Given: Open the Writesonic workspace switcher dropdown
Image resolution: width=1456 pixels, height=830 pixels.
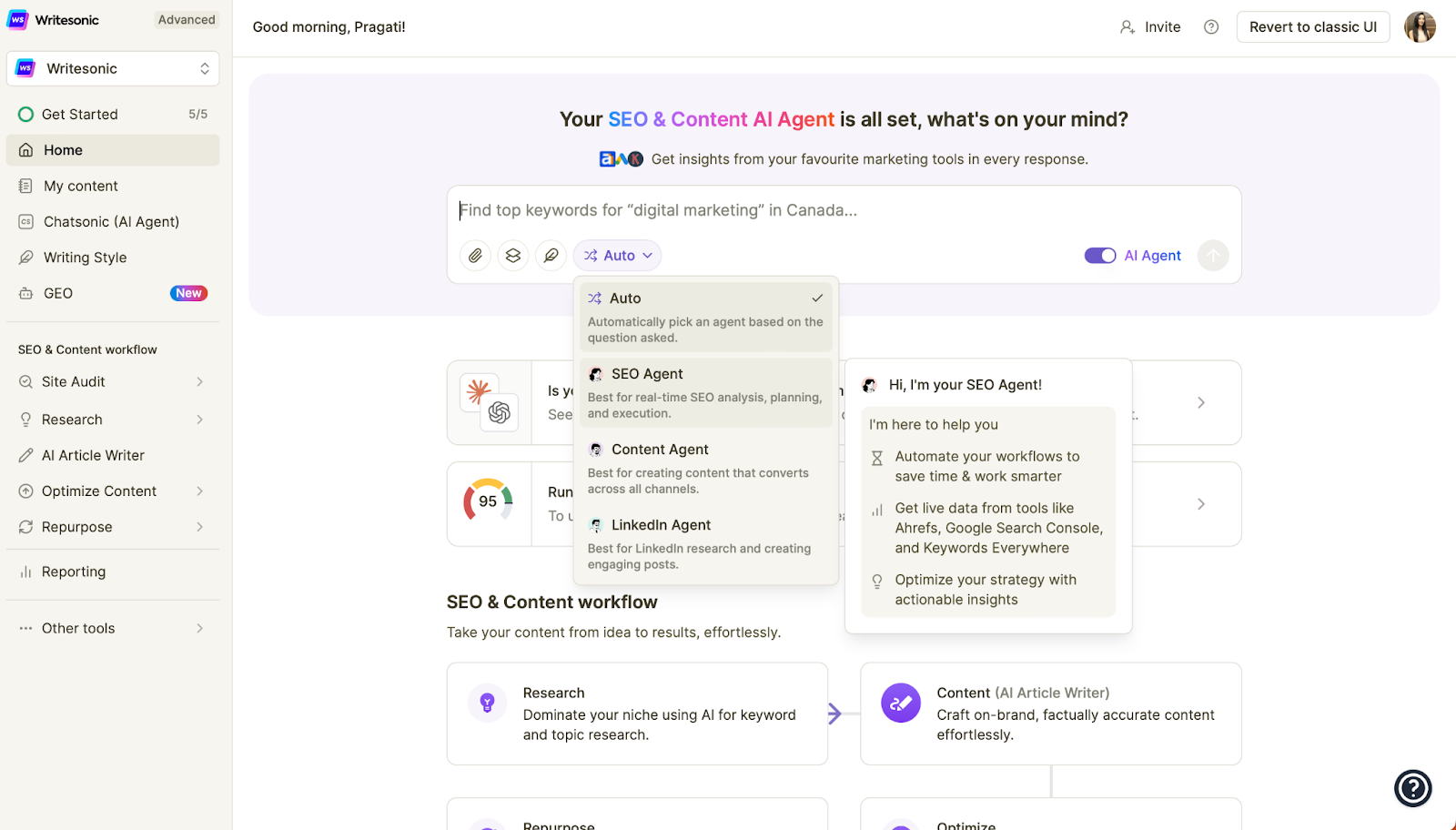Looking at the screenshot, I should pos(113,68).
